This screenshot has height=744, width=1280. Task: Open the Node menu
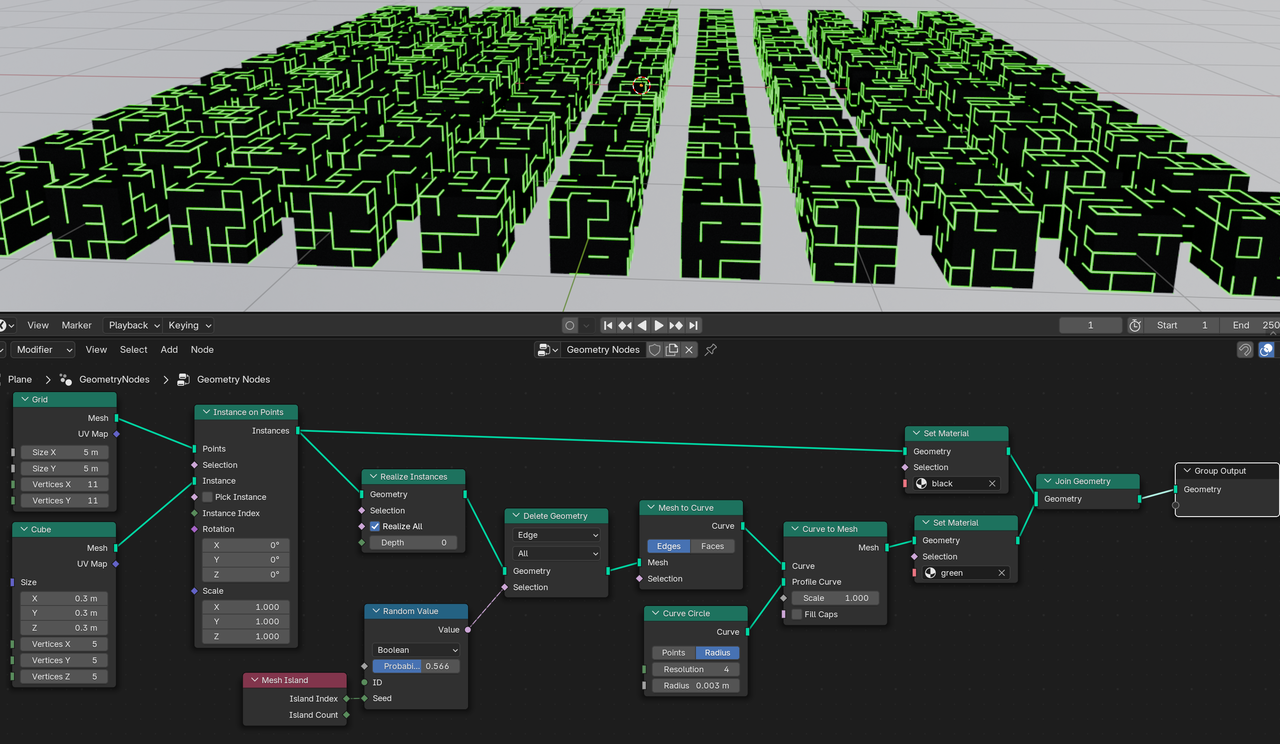(202, 350)
